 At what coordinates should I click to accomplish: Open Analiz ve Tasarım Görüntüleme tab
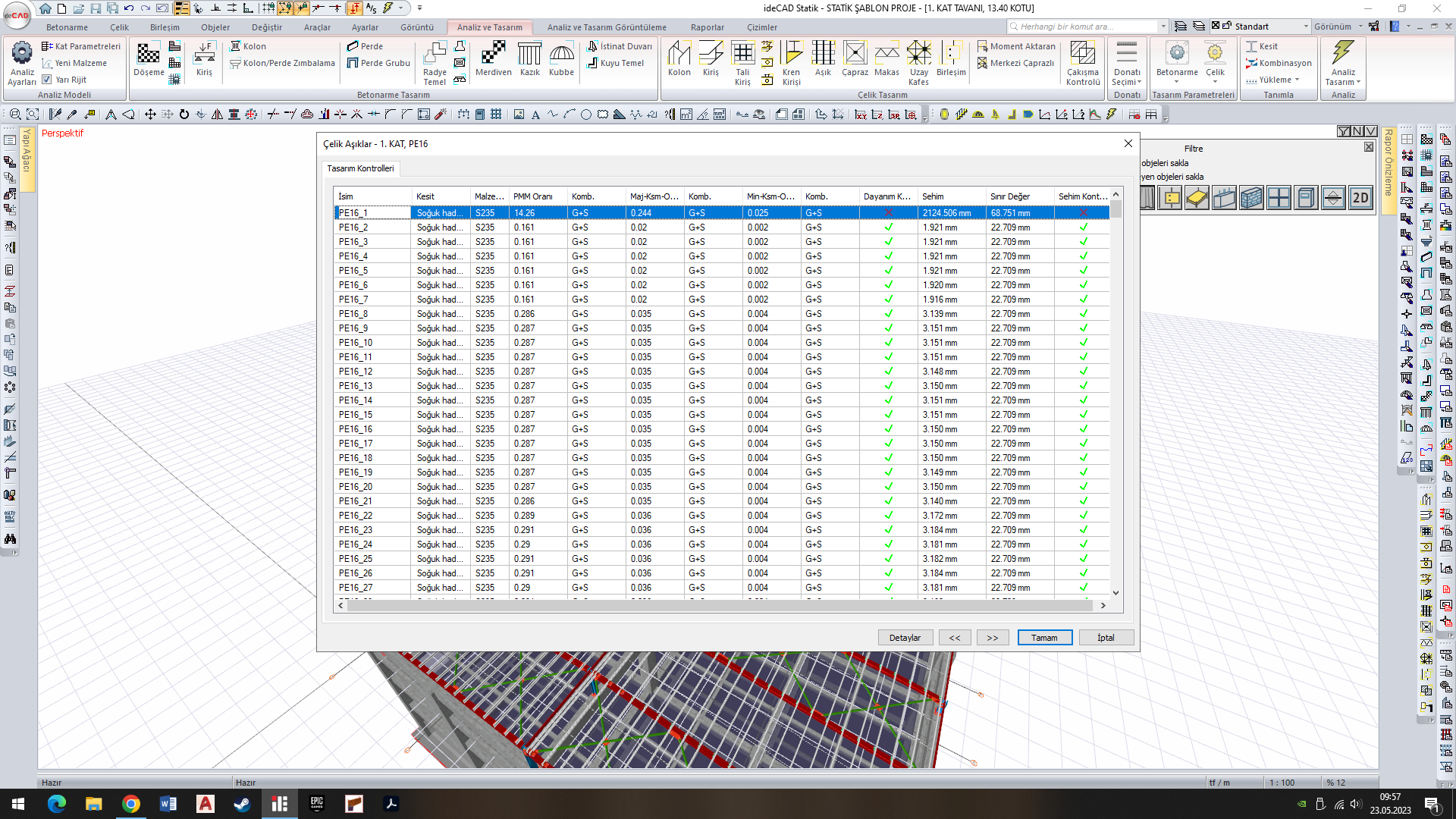pyautogui.click(x=607, y=27)
